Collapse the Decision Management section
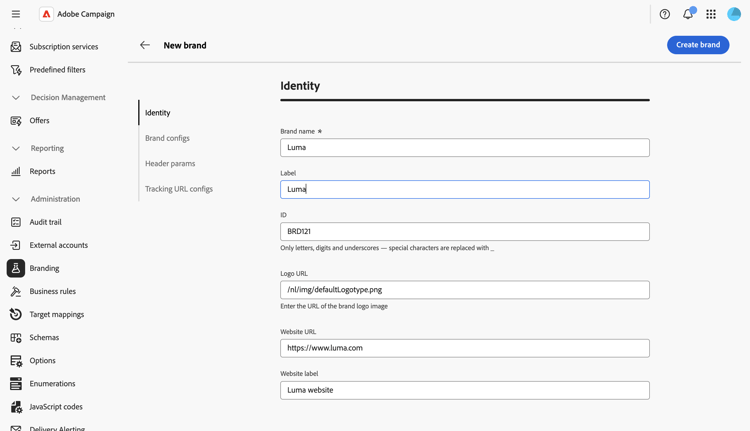This screenshot has width=750, height=431. tap(16, 98)
